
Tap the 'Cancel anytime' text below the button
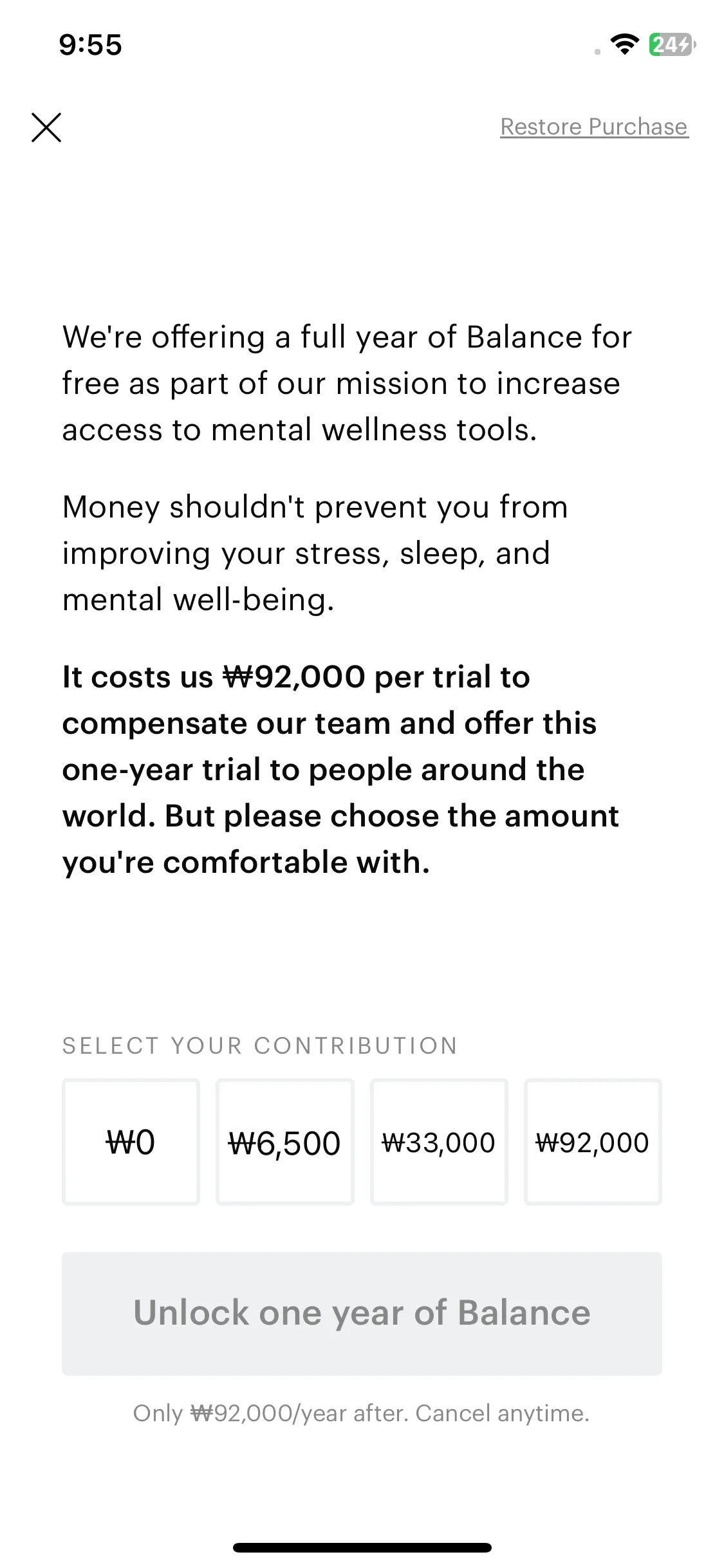pos(502,1413)
